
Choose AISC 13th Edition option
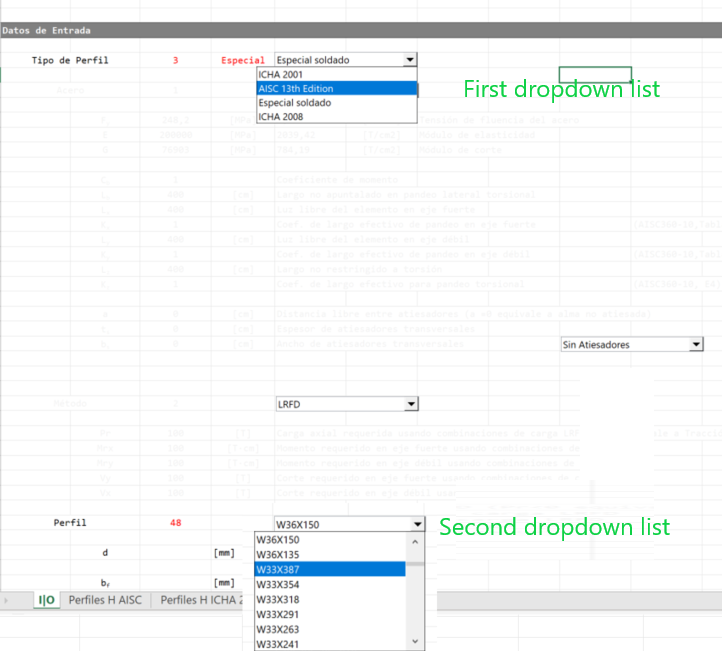(337, 88)
